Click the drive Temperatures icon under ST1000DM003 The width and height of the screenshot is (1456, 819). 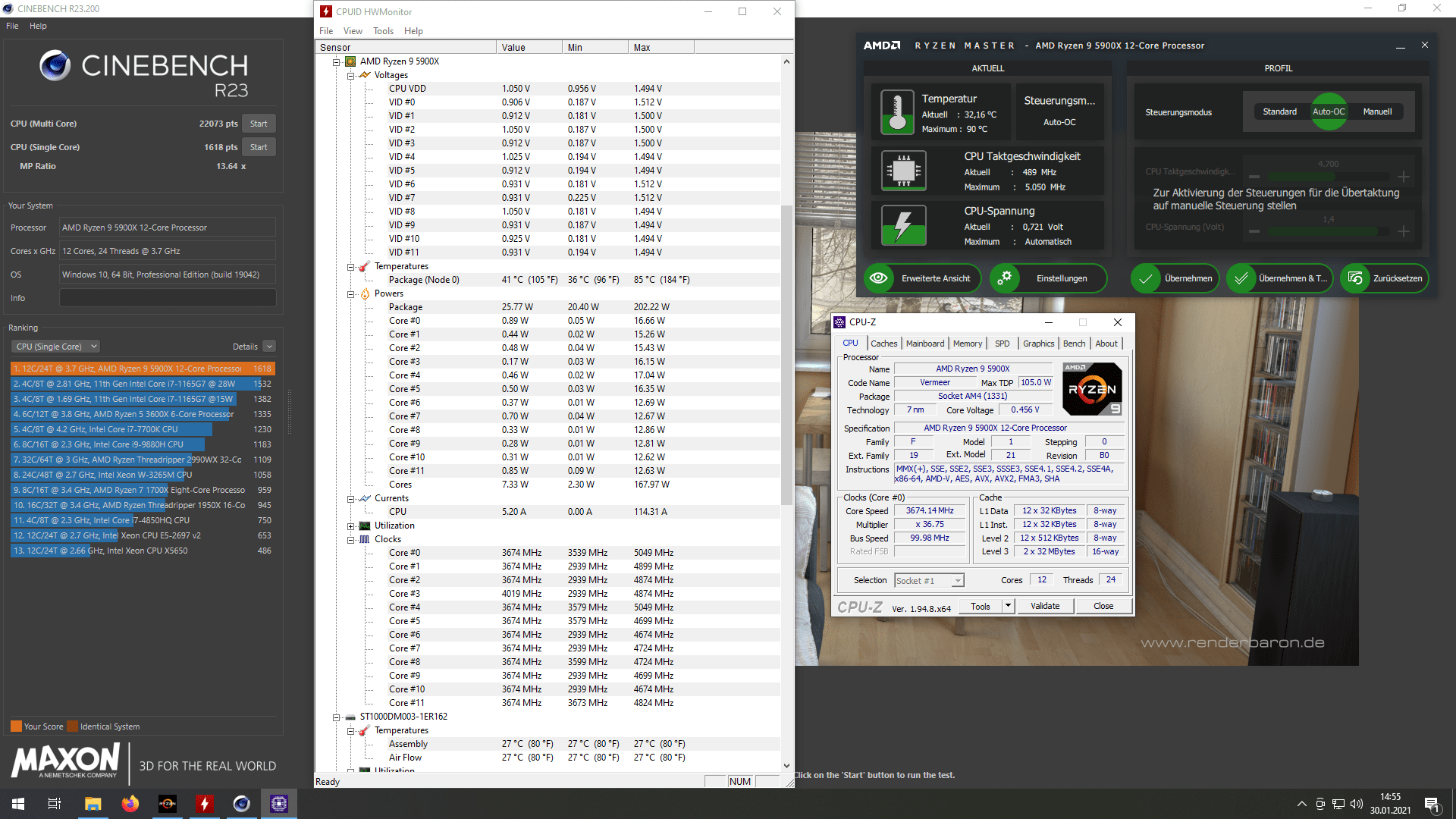(365, 730)
